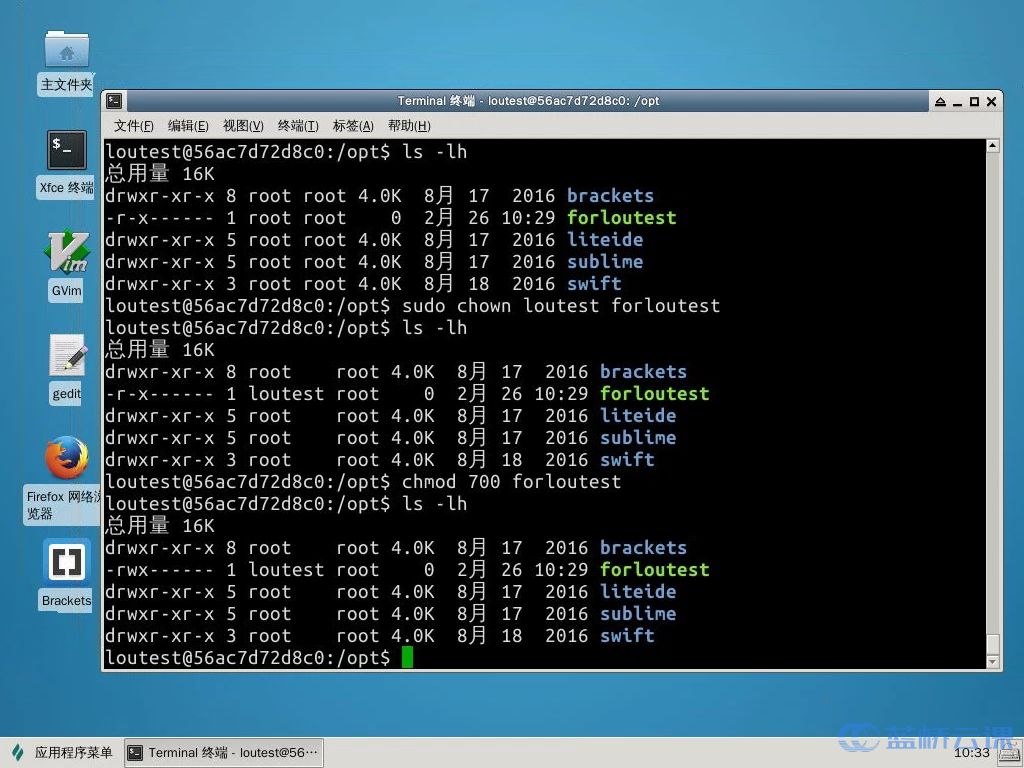Viewport: 1024px width, 768px height.
Task: Click the keyboard icon in system tray
Action: 1007,752
